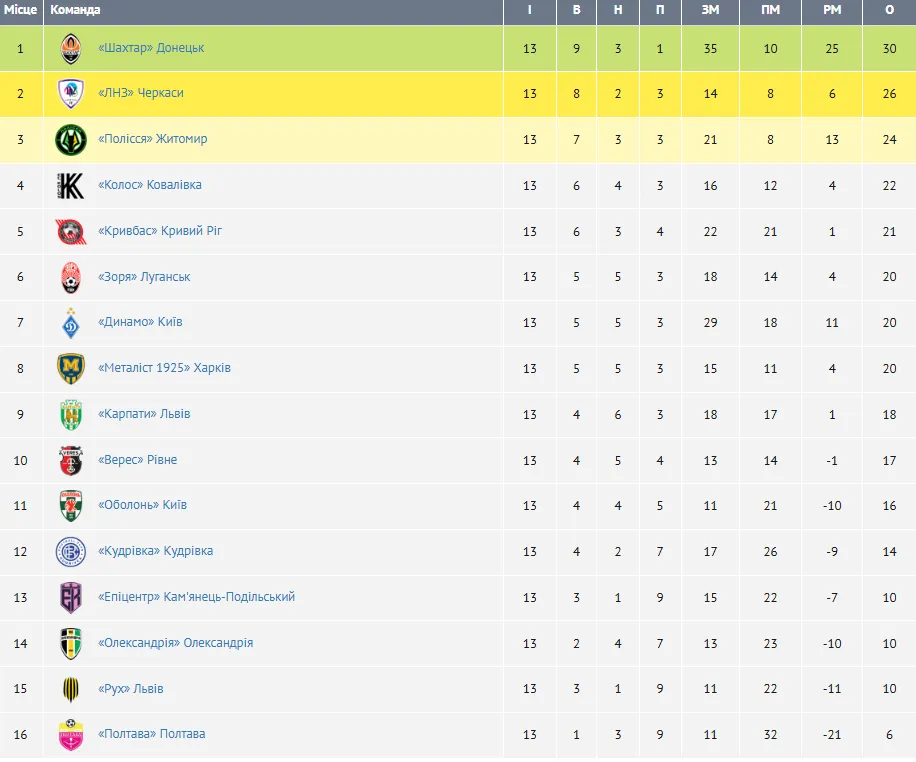
Task: Click the Металіст 1925 Харків logo
Action: point(70,369)
